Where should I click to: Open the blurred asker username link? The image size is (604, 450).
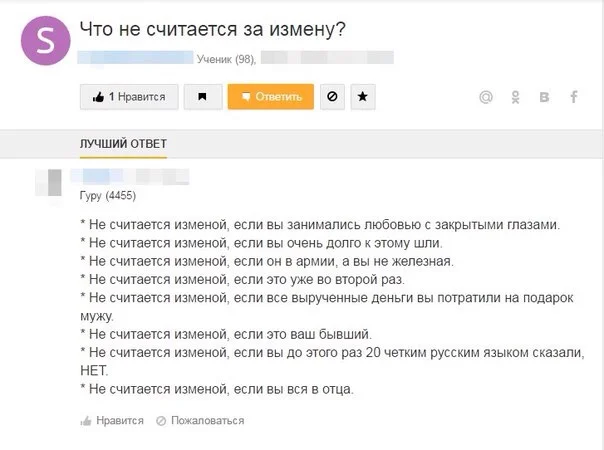tap(137, 59)
